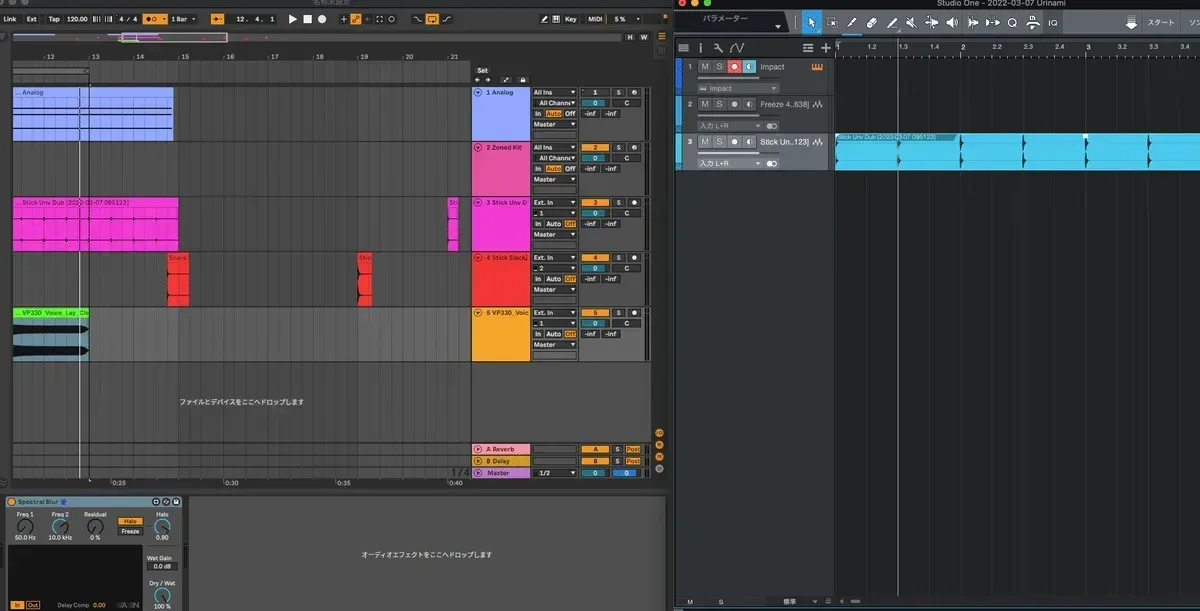Set track 1 Analog monitor to In
Viewport: 1200px width, 611px height.
(x=538, y=114)
